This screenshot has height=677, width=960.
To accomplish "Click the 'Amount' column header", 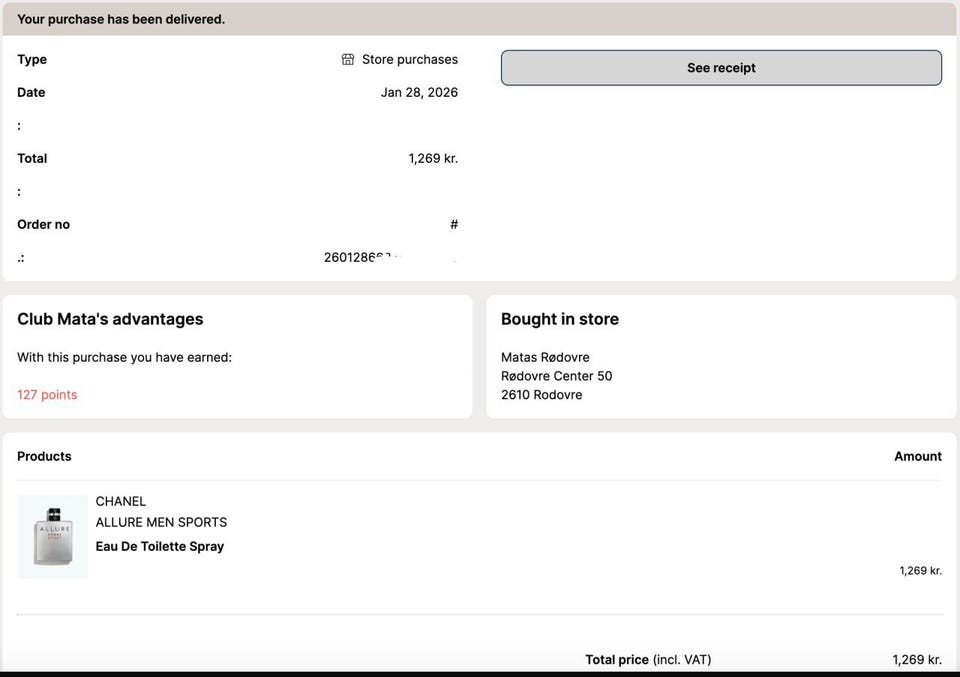I will coord(918,456).
